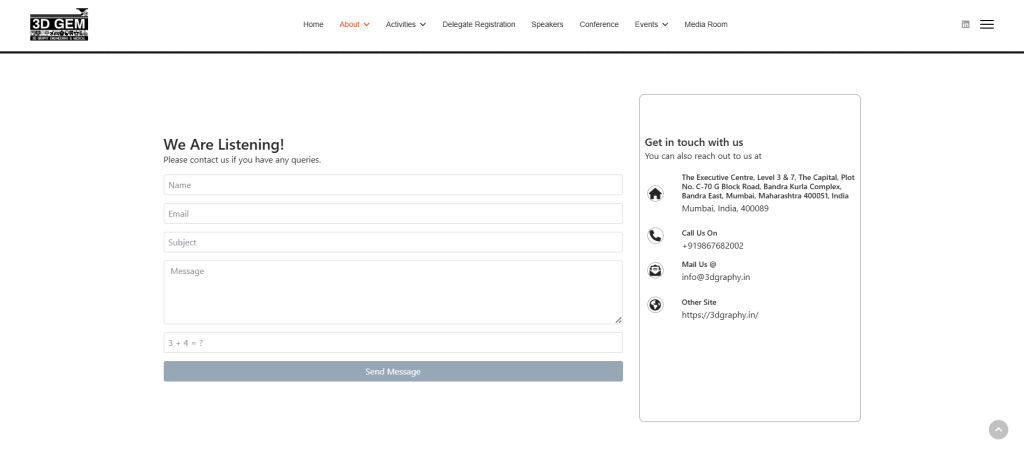
Task: Click the 3D GEM logo
Action: click(x=59, y=24)
